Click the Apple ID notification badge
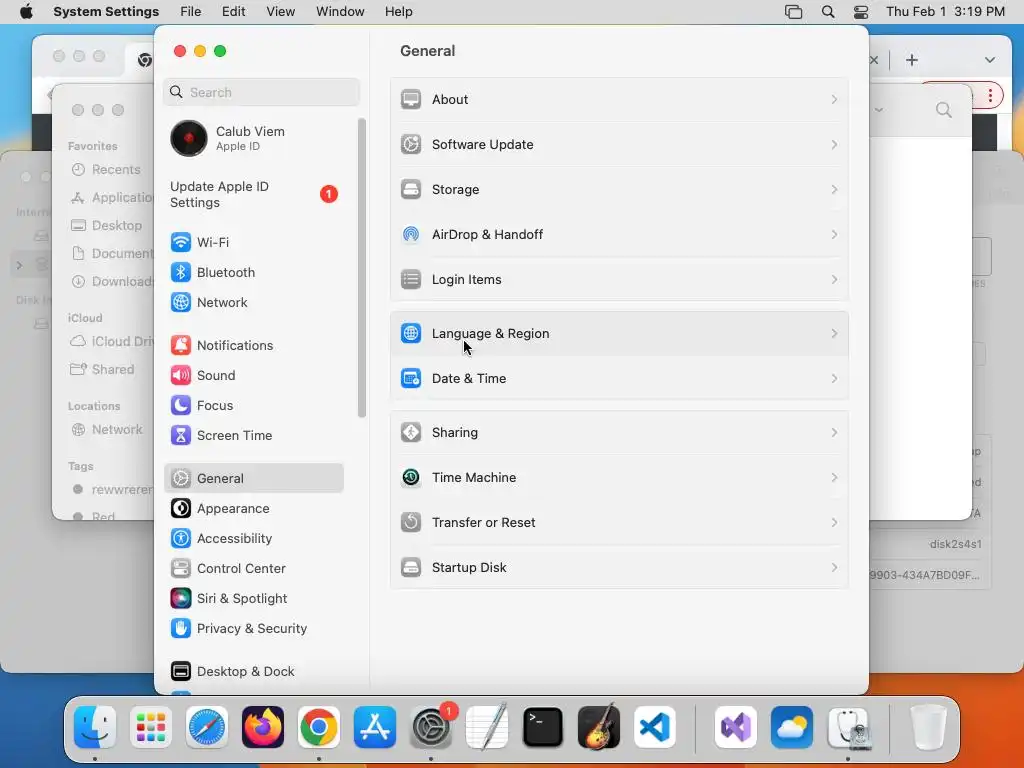The height and width of the screenshot is (768, 1024). click(328, 194)
